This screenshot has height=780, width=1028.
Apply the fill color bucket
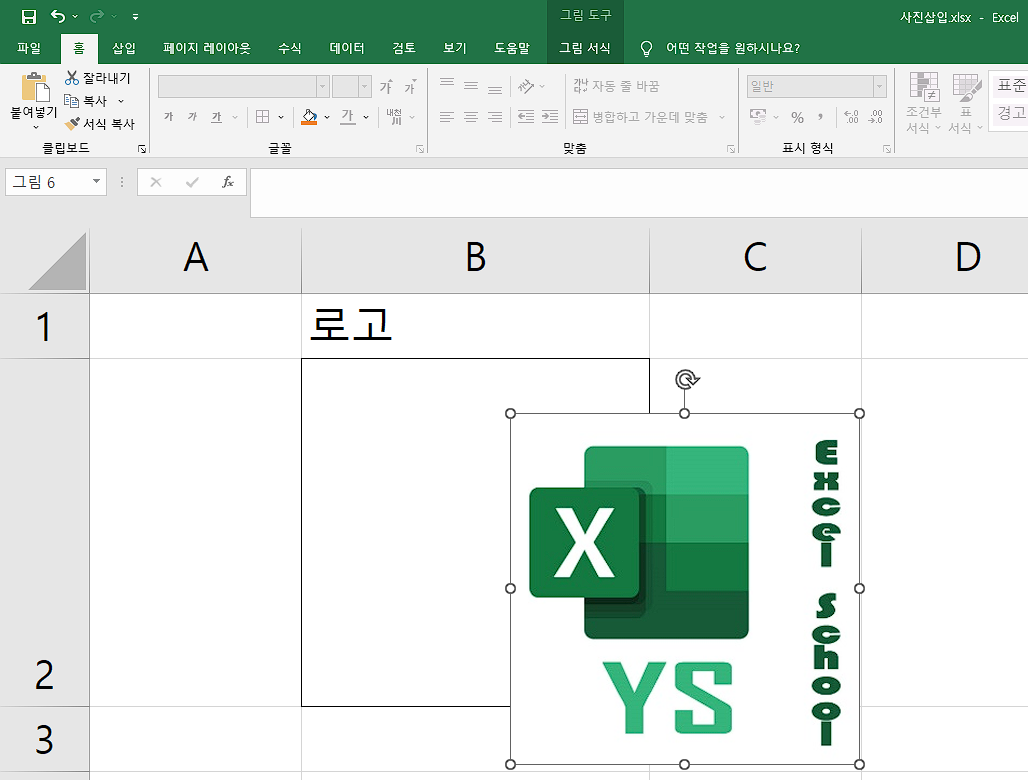coord(309,117)
